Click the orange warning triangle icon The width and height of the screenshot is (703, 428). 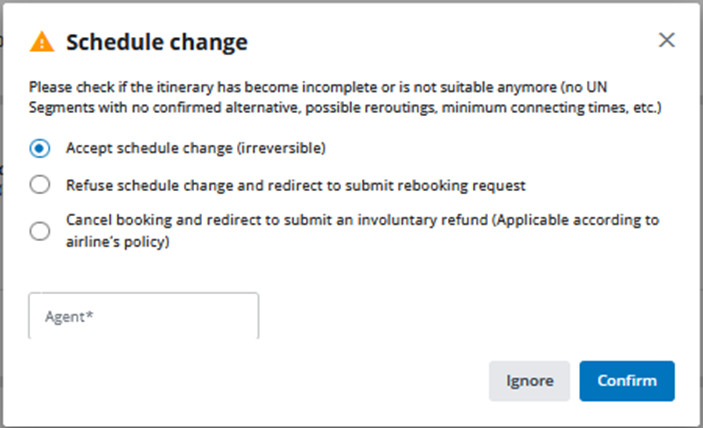pyautogui.click(x=42, y=41)
